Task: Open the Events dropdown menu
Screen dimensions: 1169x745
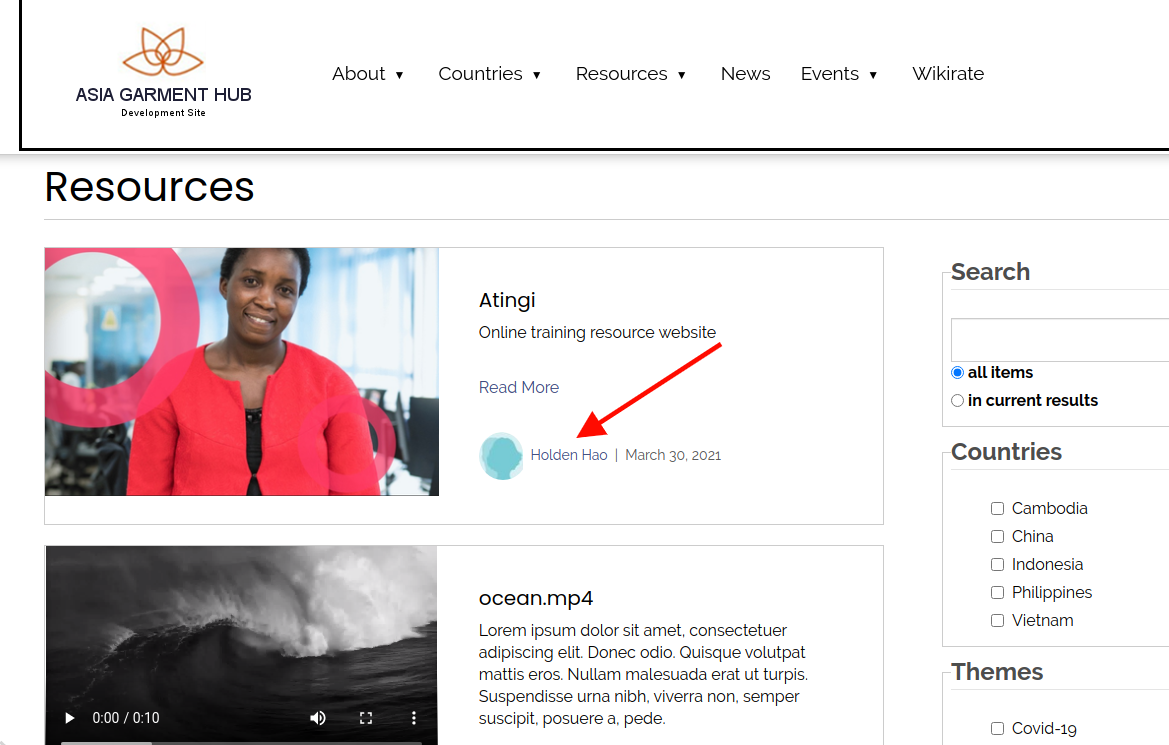Action: click(x=839, y=74)
